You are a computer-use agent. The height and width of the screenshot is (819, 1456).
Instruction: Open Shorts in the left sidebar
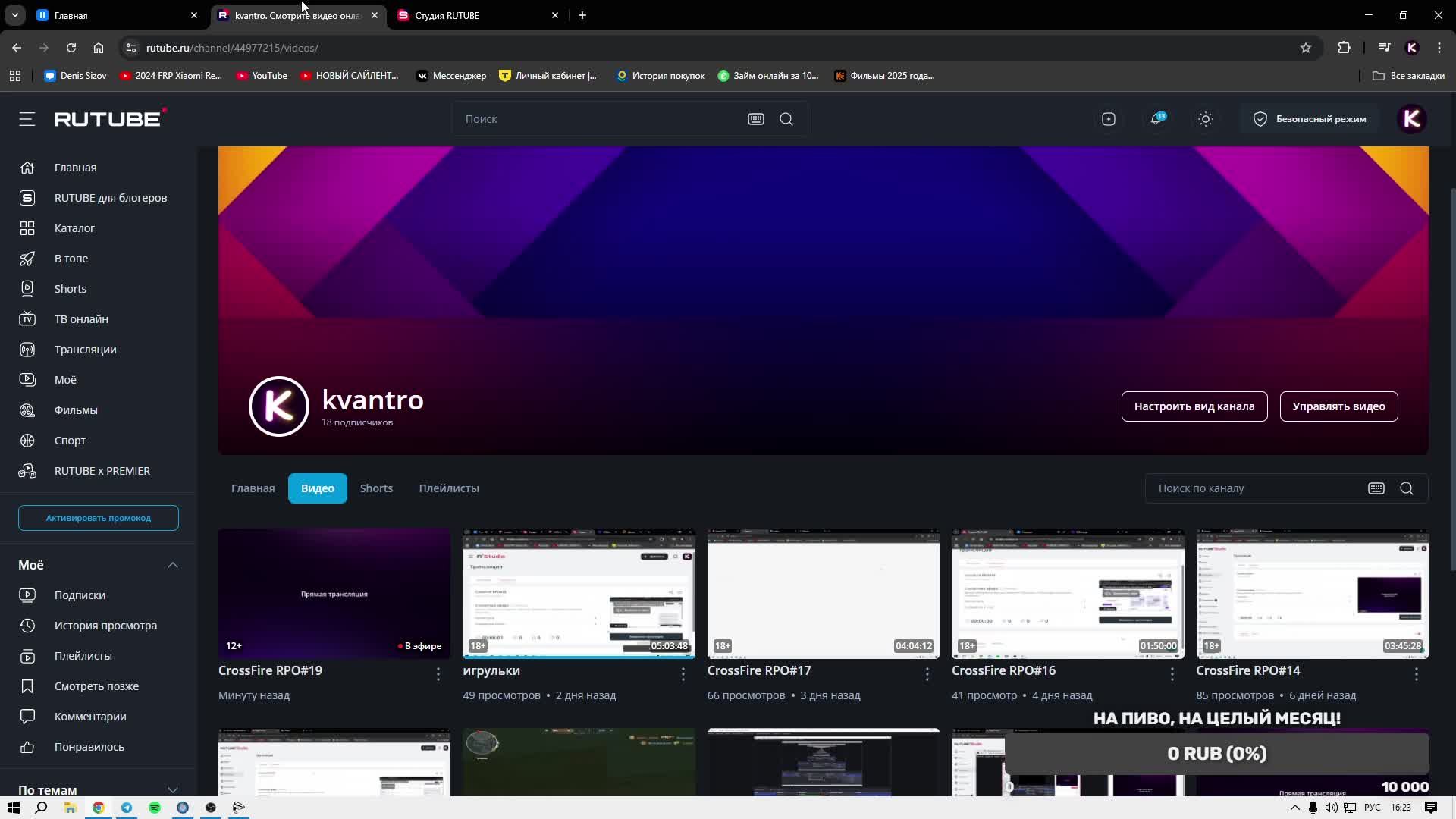pos(70,289)
